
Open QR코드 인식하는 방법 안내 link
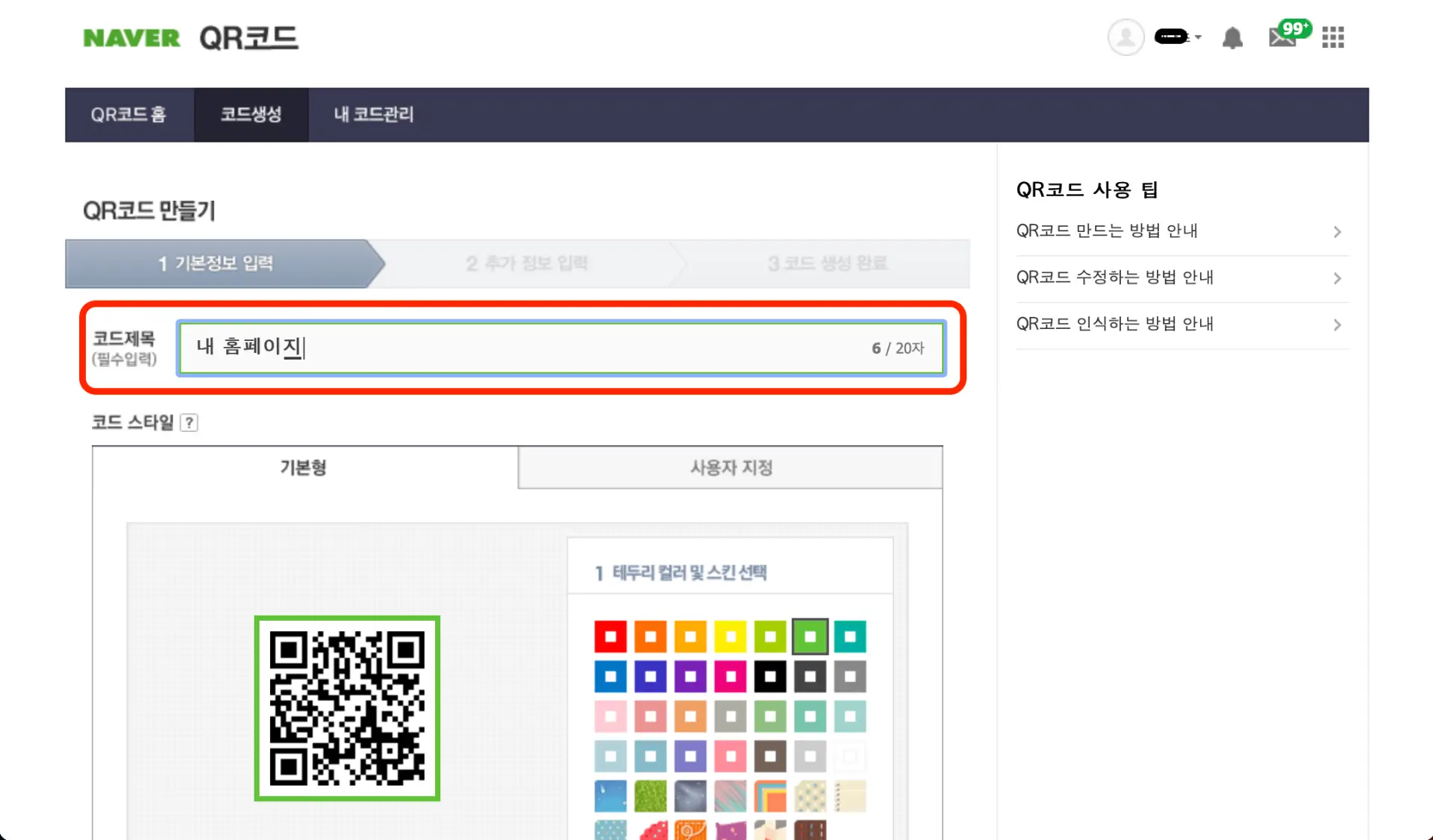pyautogui.click(x=1115, y=323)
